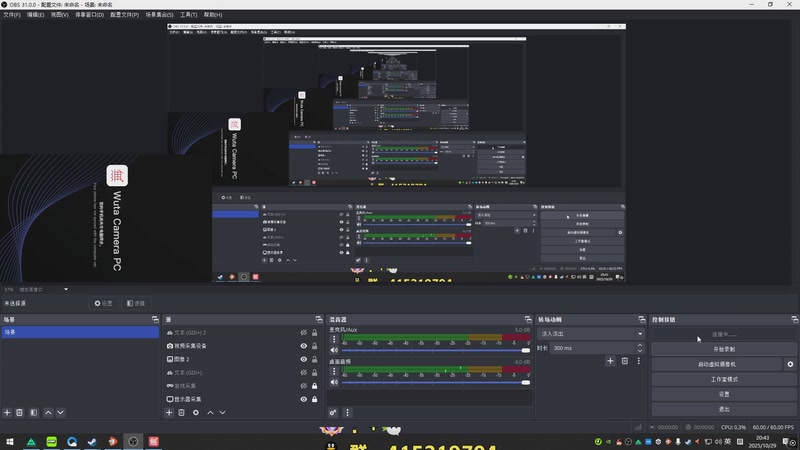Select the 图像 2 source row
The width and height of the screenshot is (800, 450).
[242, 359]
